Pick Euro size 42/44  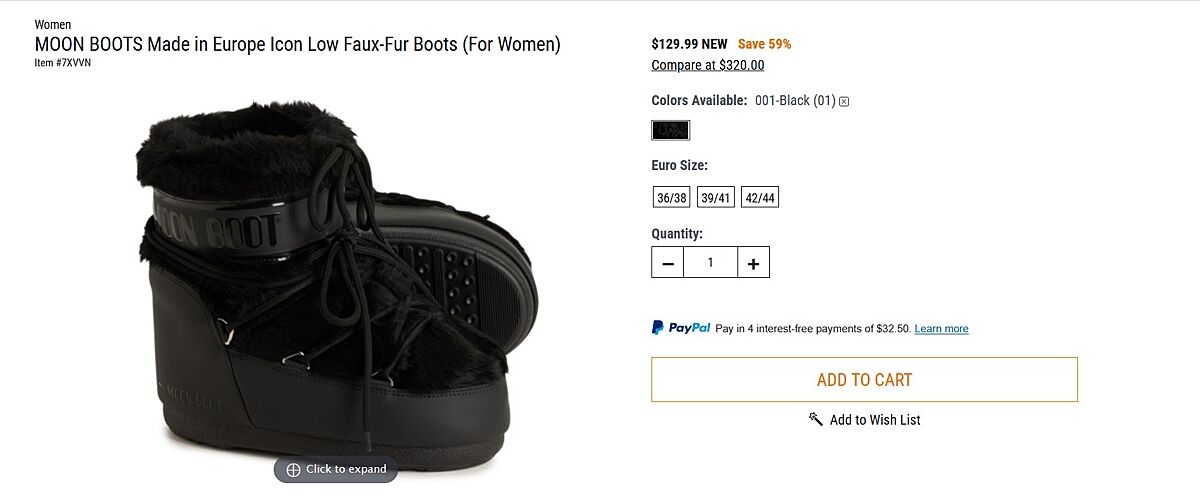tap(760, 198)
